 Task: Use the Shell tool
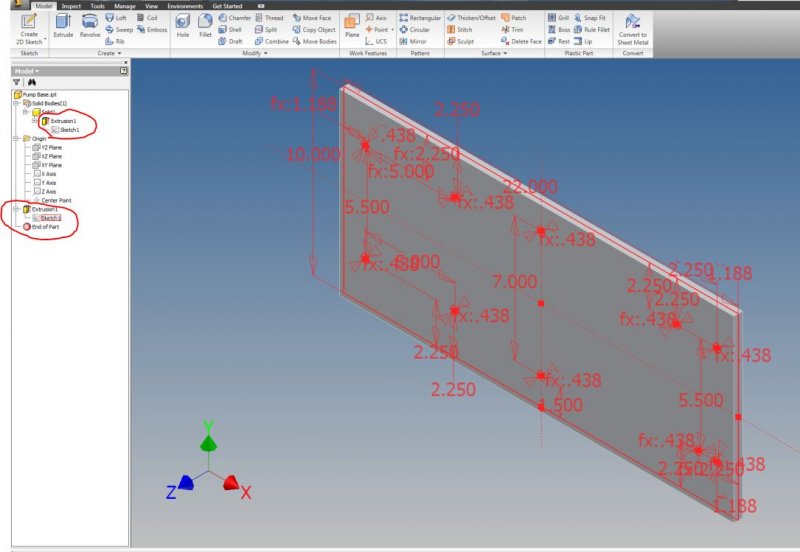230,30
